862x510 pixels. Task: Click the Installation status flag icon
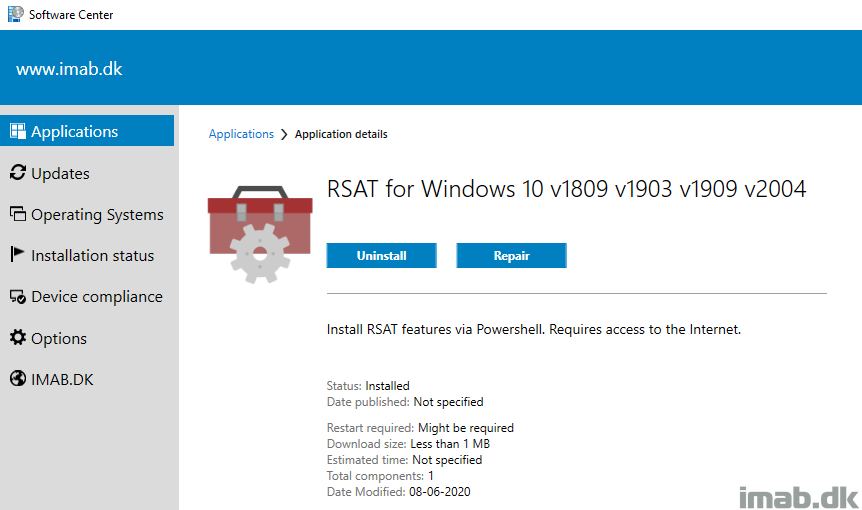tap(18, 254)
